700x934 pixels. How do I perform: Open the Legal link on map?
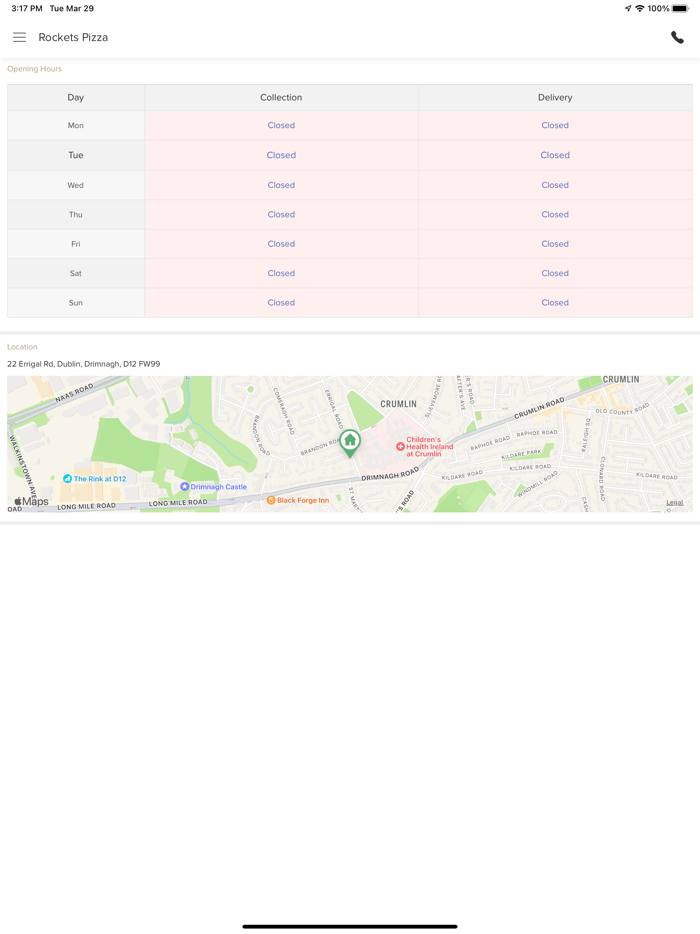(674, 502)
